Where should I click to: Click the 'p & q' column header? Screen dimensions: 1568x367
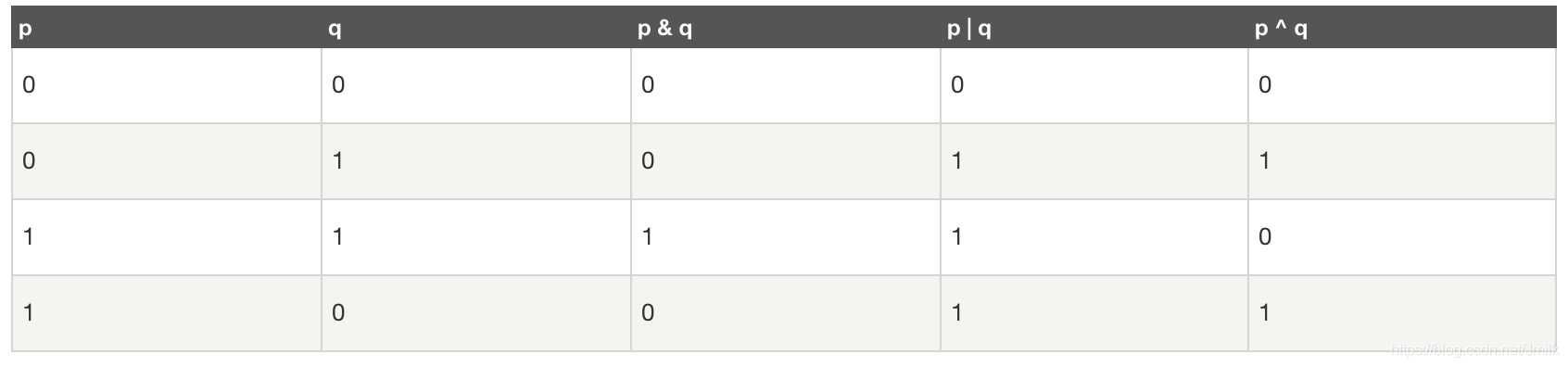tap(664, 29)
